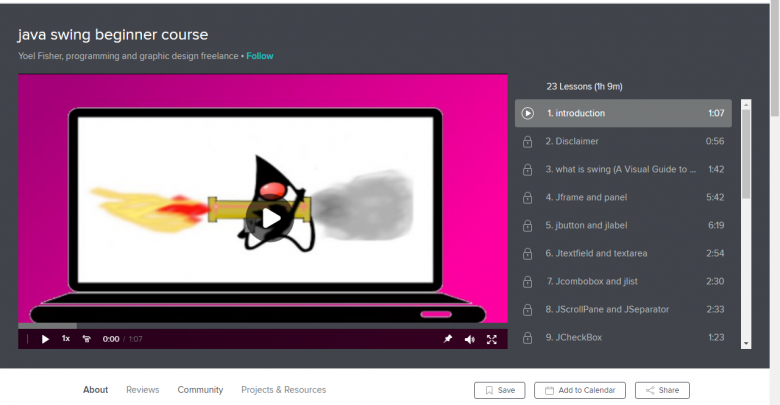The height and width of the screenshot is (405, 780).
Task: Open lesson 7. Jcombobox and jlist
Action: [623, 282]
